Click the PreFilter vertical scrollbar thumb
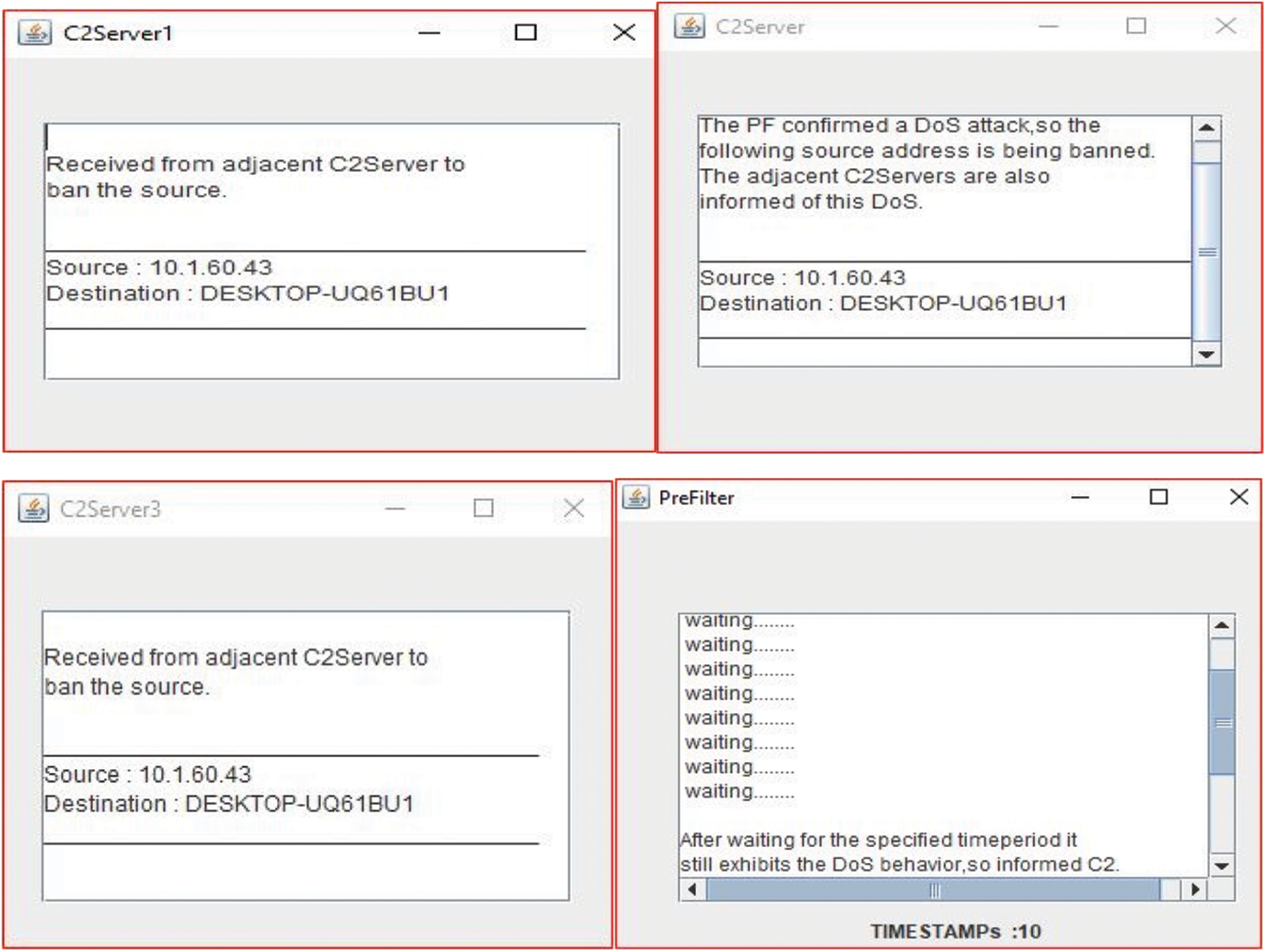Screen dimensions: 1266x952 [1222, 722]
